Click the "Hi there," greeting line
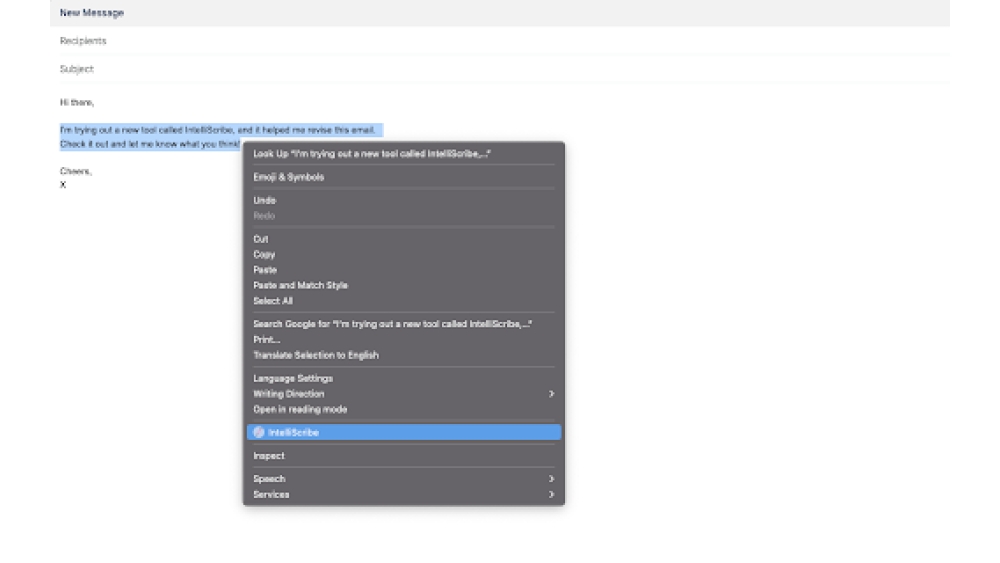 [x=77, y=103]
